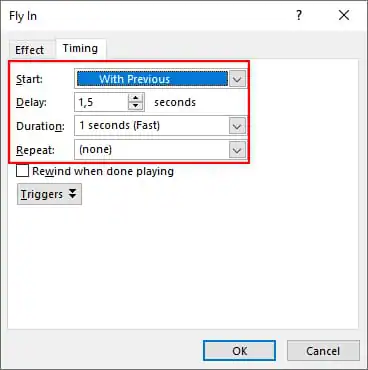Image resolution: width=368 pixels, height=370 pixels.
Task: Close the Fly In dialog
Action: 344,15
